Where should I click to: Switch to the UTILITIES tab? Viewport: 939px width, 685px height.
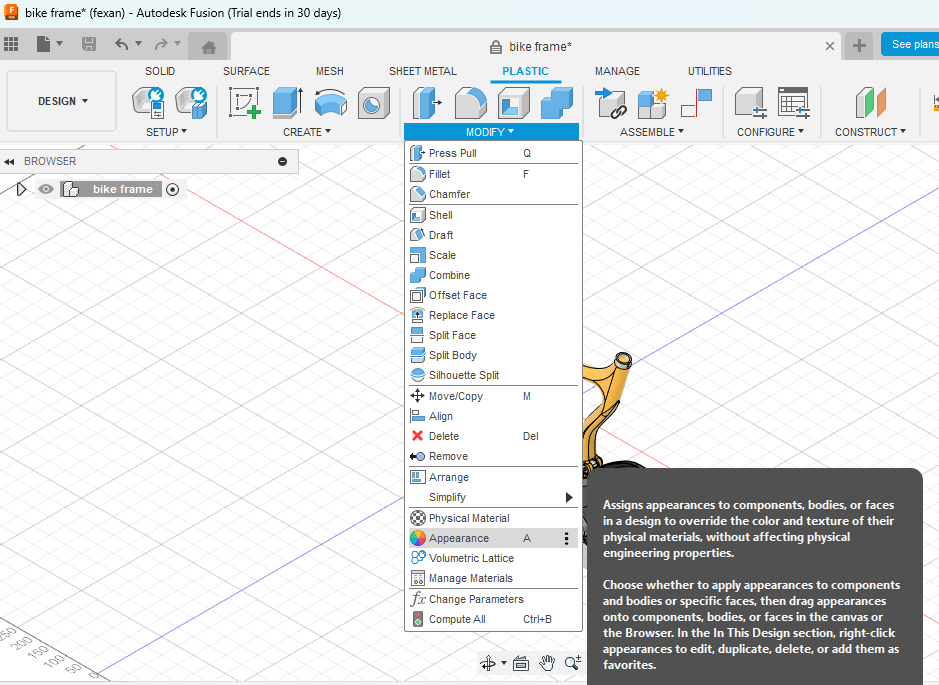pos(710,71)
